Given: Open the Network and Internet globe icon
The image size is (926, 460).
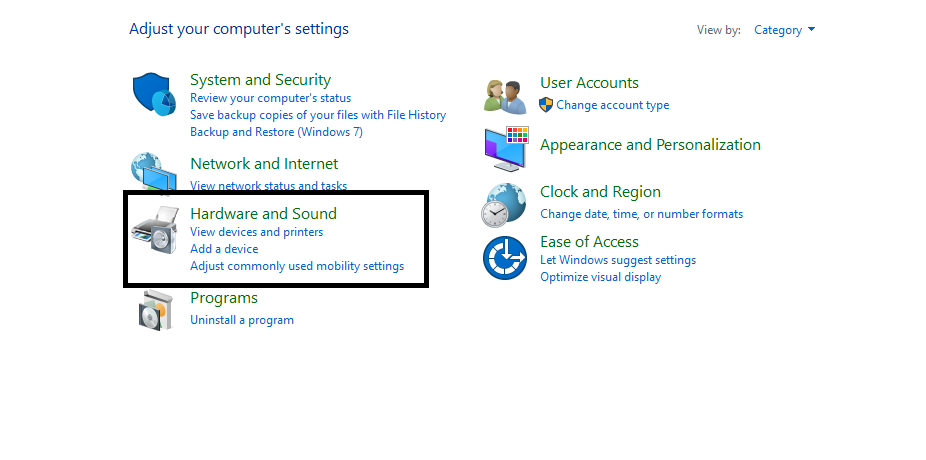Looking at the screenshot, I should pos(154,172).
